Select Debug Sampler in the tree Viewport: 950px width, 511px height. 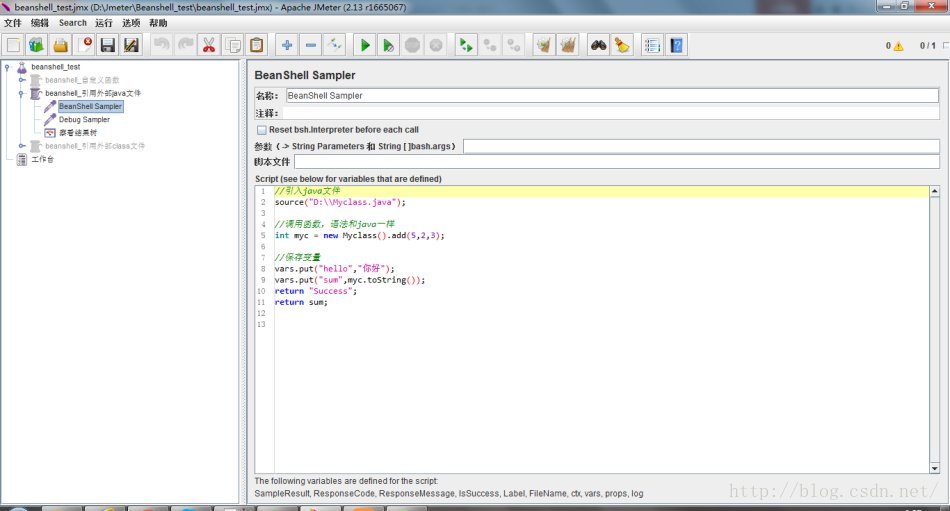84,119
